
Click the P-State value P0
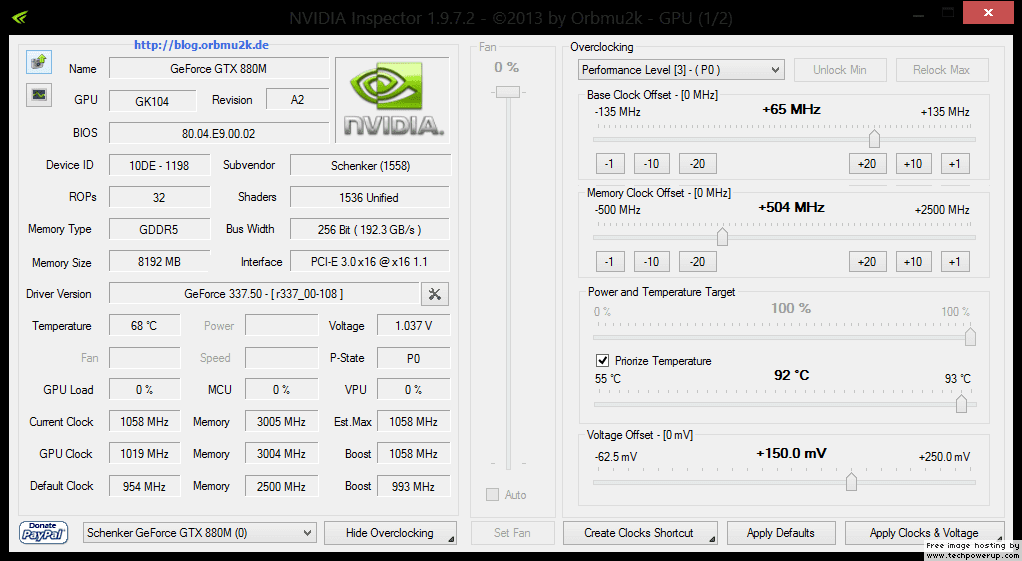pos(414,358)
